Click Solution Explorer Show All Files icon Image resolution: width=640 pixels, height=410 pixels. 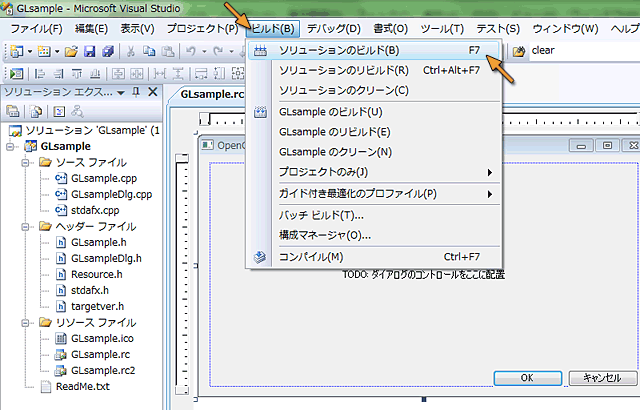click(x=36, y=111)
